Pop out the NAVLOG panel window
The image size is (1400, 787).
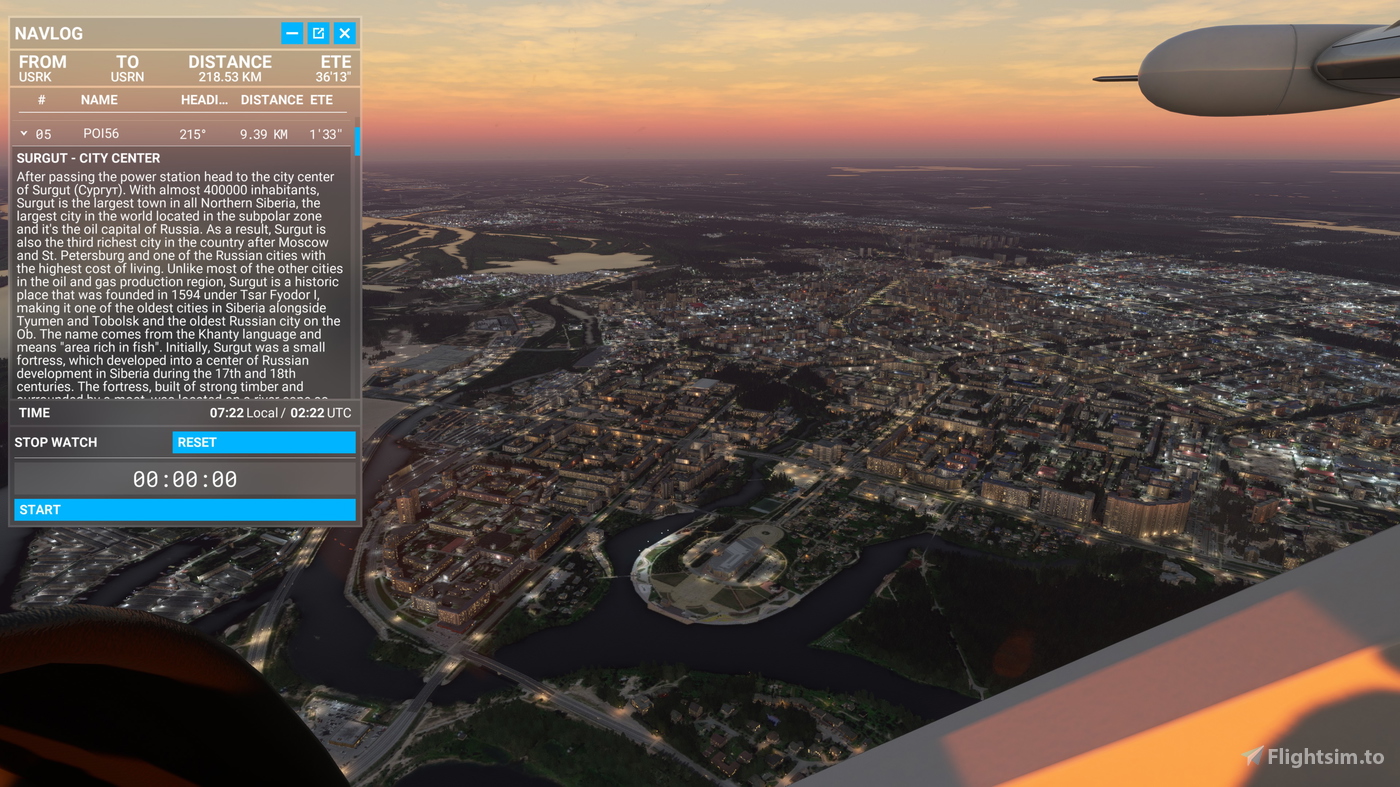click(x=318, y=33)
